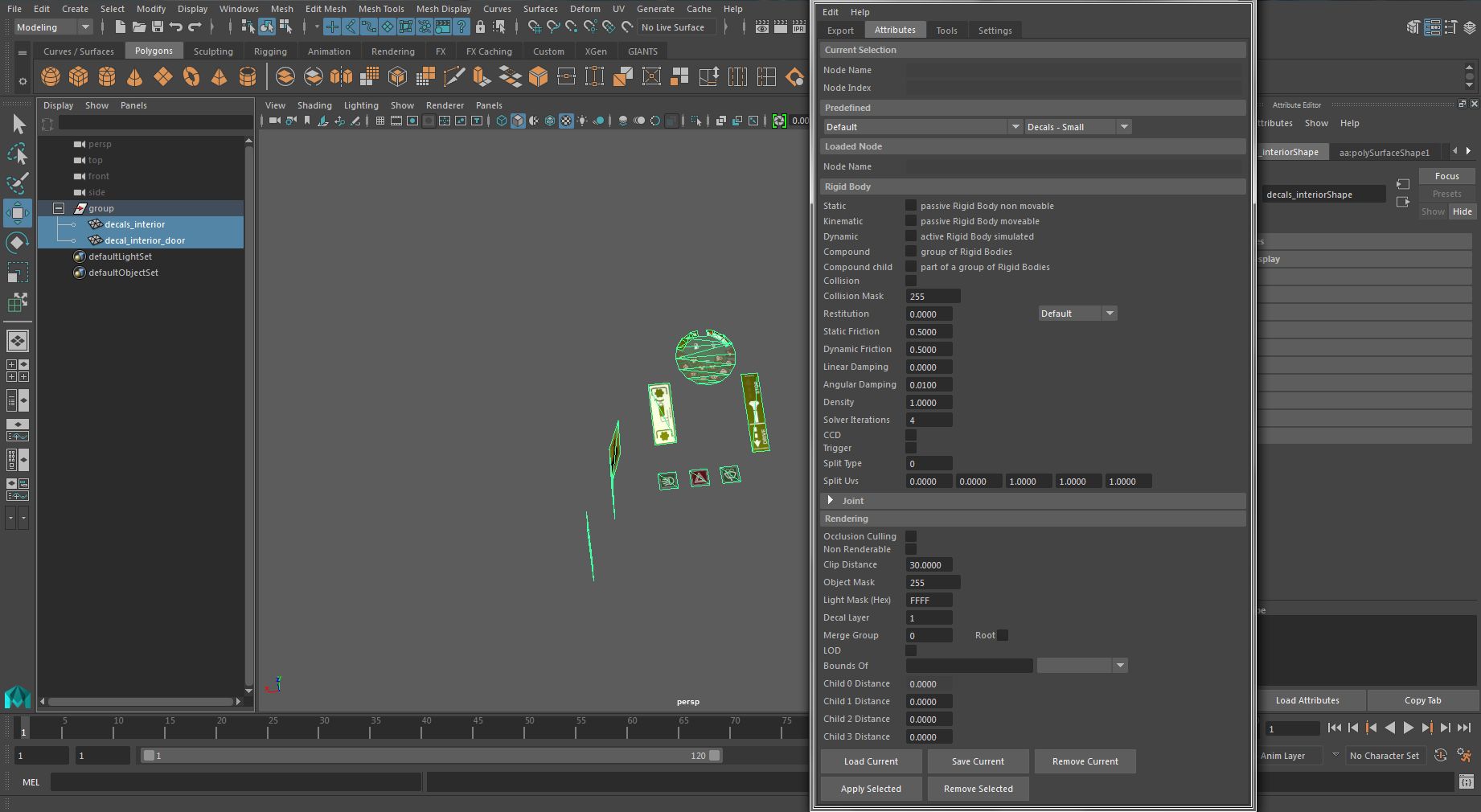
Task: Select the Lasso selection tool
Action: click(18, 154)
